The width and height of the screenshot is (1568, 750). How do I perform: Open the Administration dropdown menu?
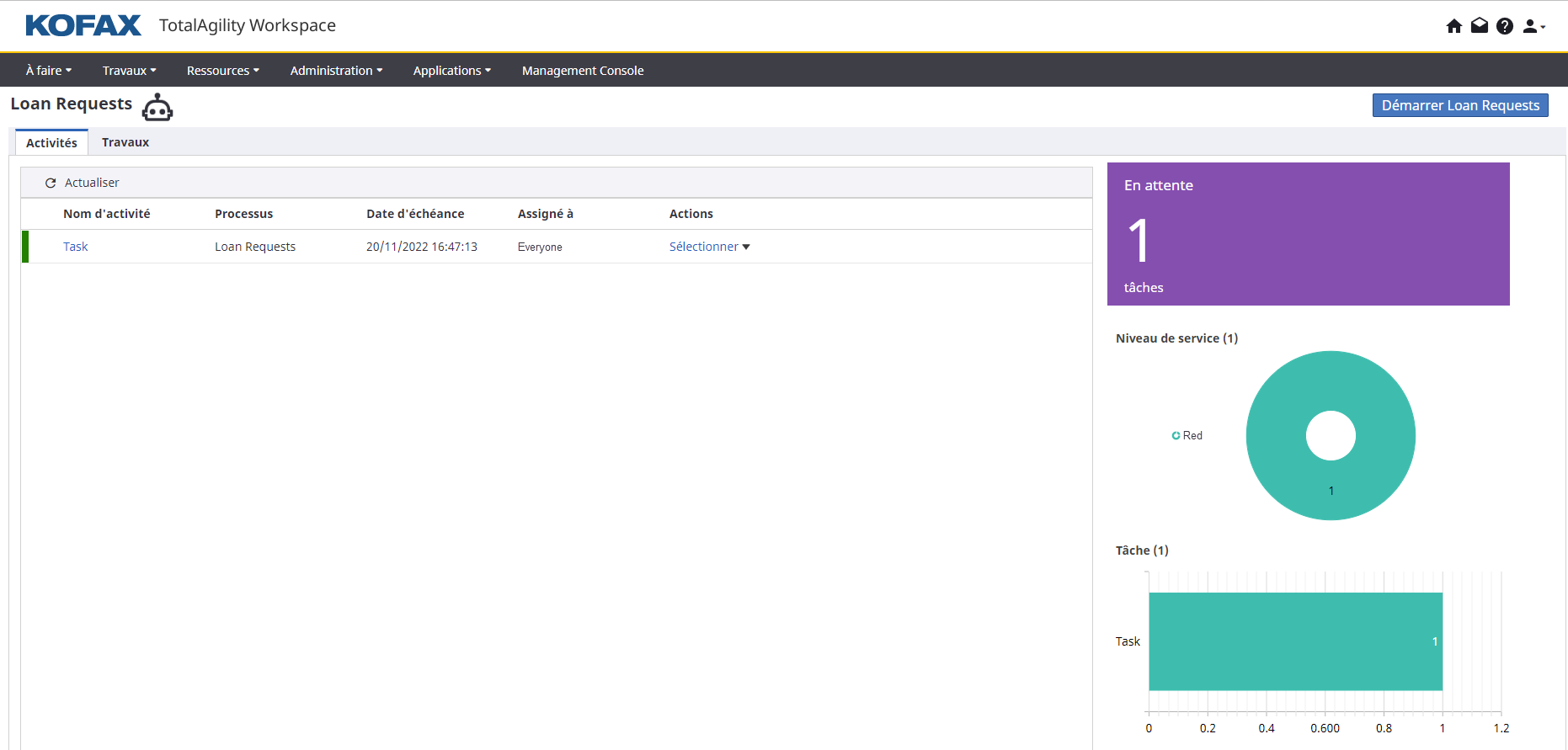click(336, 71)
